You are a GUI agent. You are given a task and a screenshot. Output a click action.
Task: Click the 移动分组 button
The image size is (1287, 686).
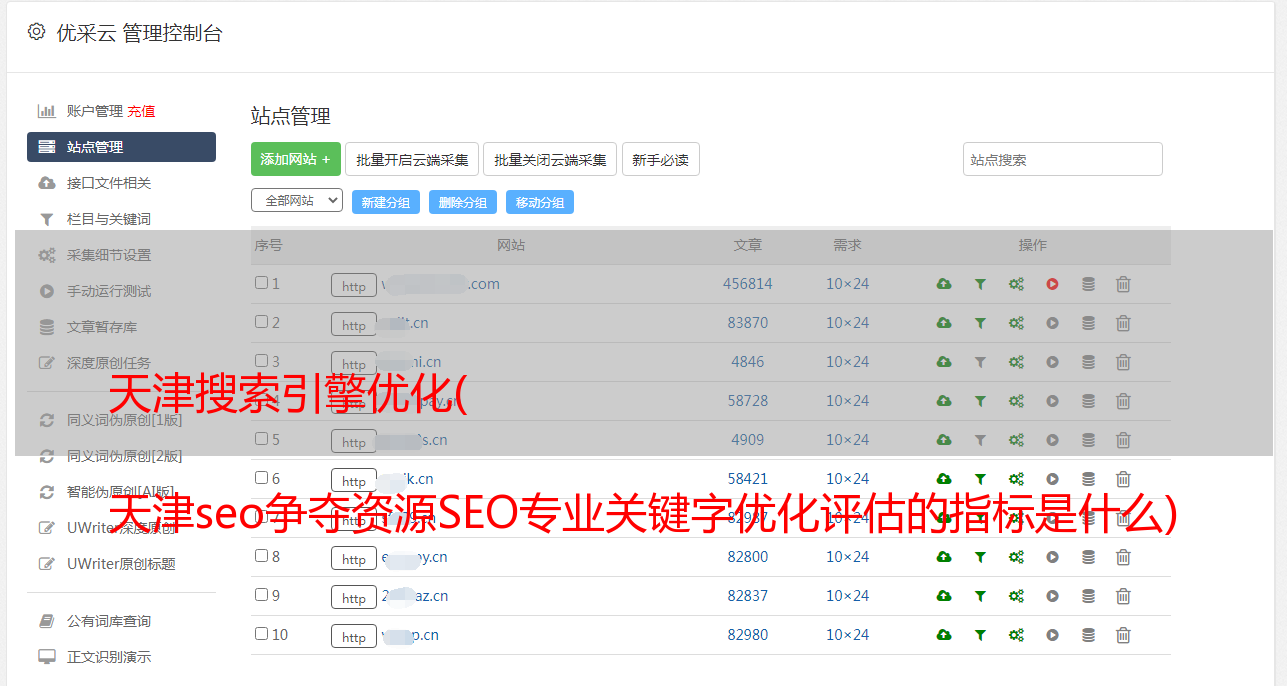click(x=540, y=202)
